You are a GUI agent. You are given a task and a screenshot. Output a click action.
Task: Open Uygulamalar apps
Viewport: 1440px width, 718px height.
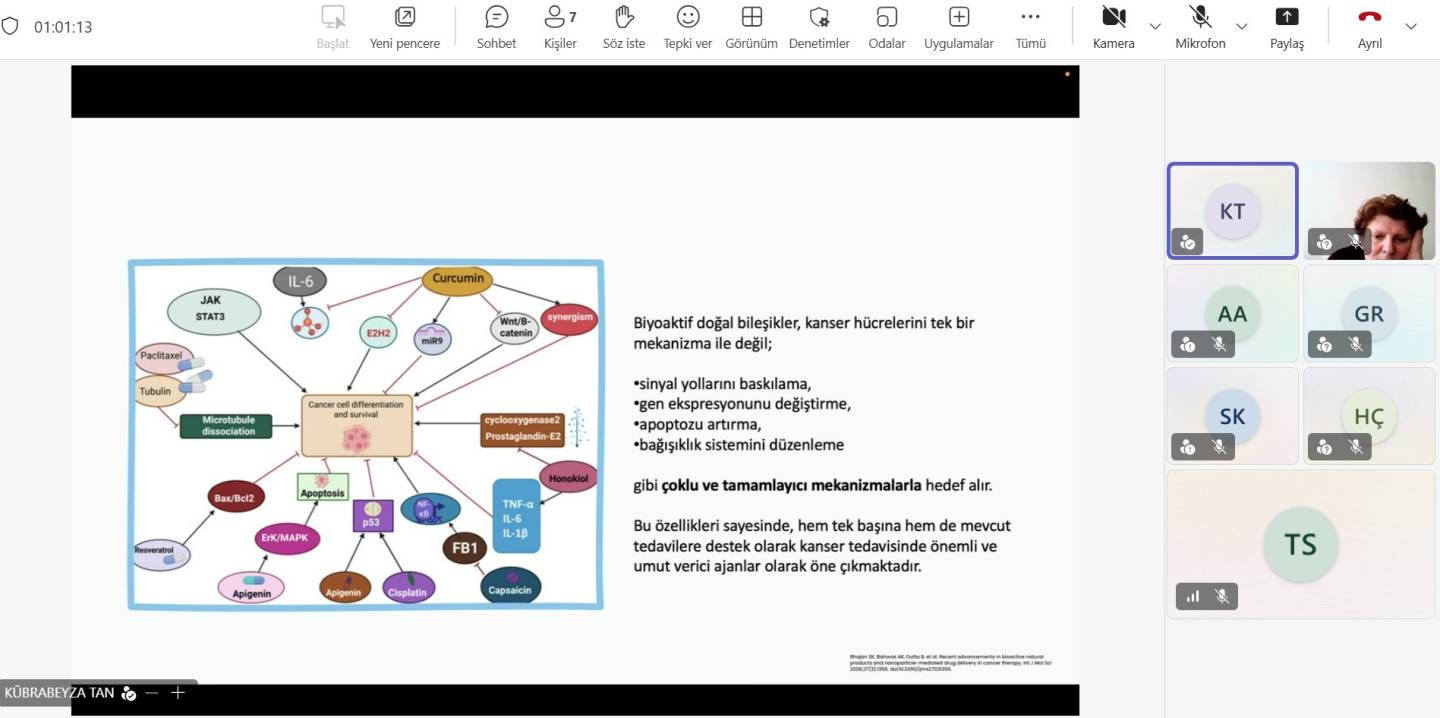959,28
